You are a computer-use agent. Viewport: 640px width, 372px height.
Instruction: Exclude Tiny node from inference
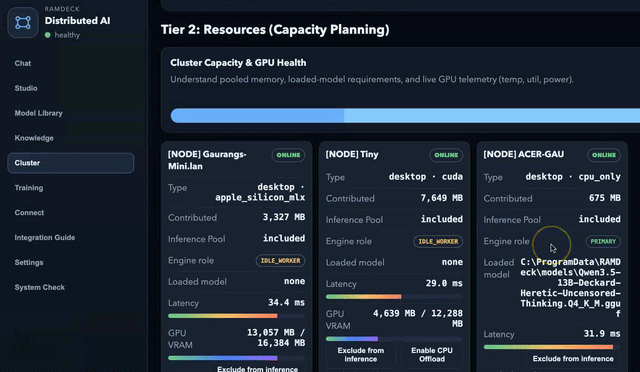[x=360, y=355]
